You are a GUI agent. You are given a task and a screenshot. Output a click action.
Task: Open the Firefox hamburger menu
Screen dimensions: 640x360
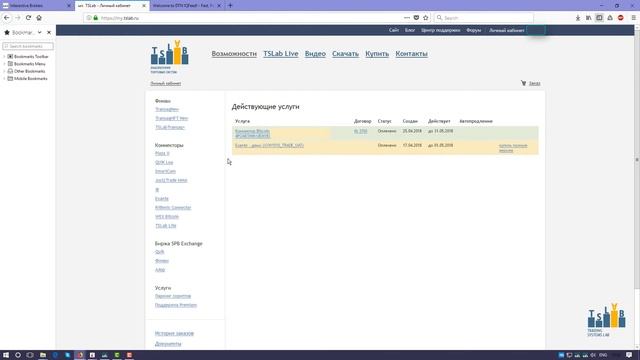pos(633,18)
